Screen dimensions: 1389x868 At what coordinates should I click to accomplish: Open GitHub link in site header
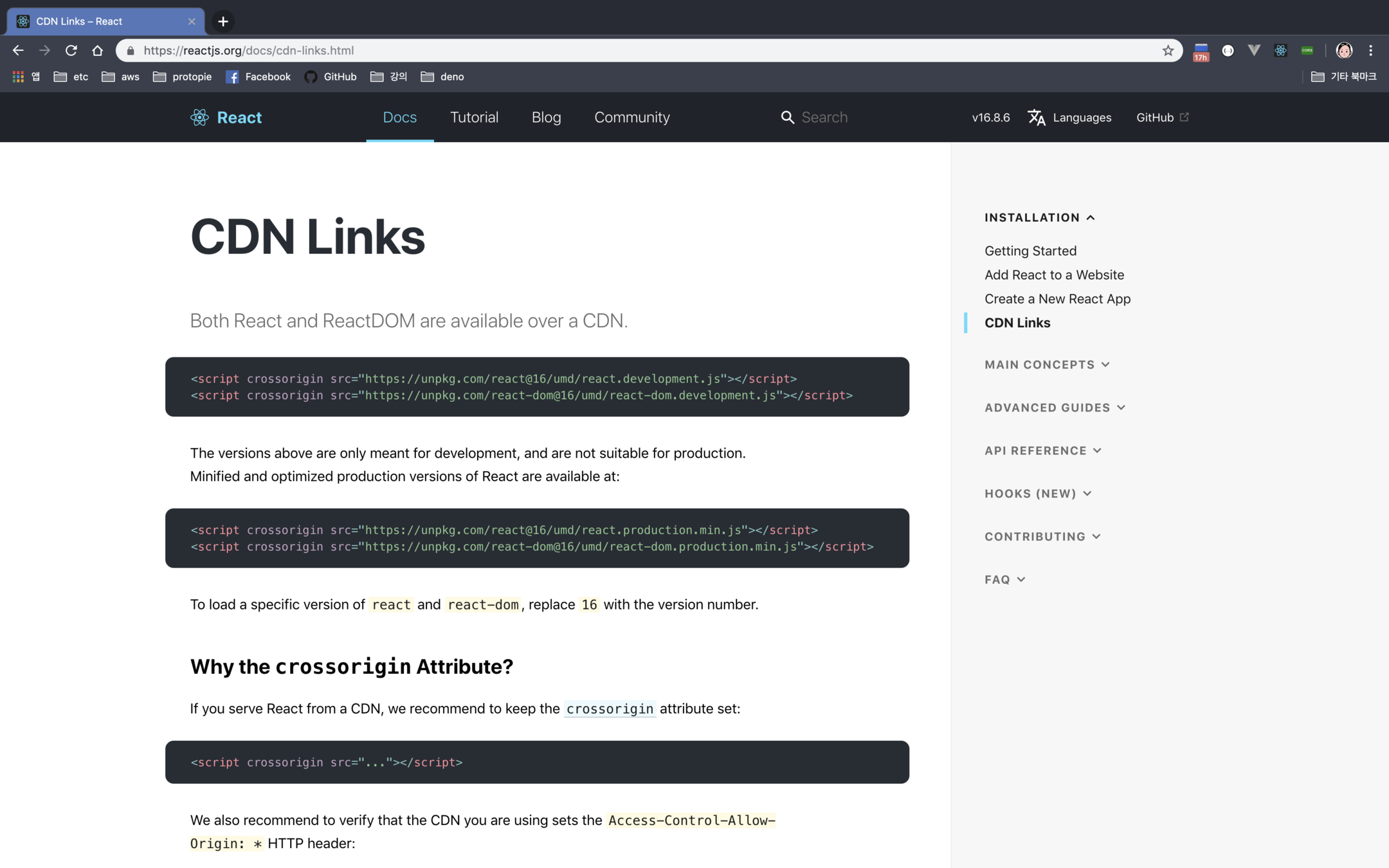pyautogui.click(x=1161, y=117)
